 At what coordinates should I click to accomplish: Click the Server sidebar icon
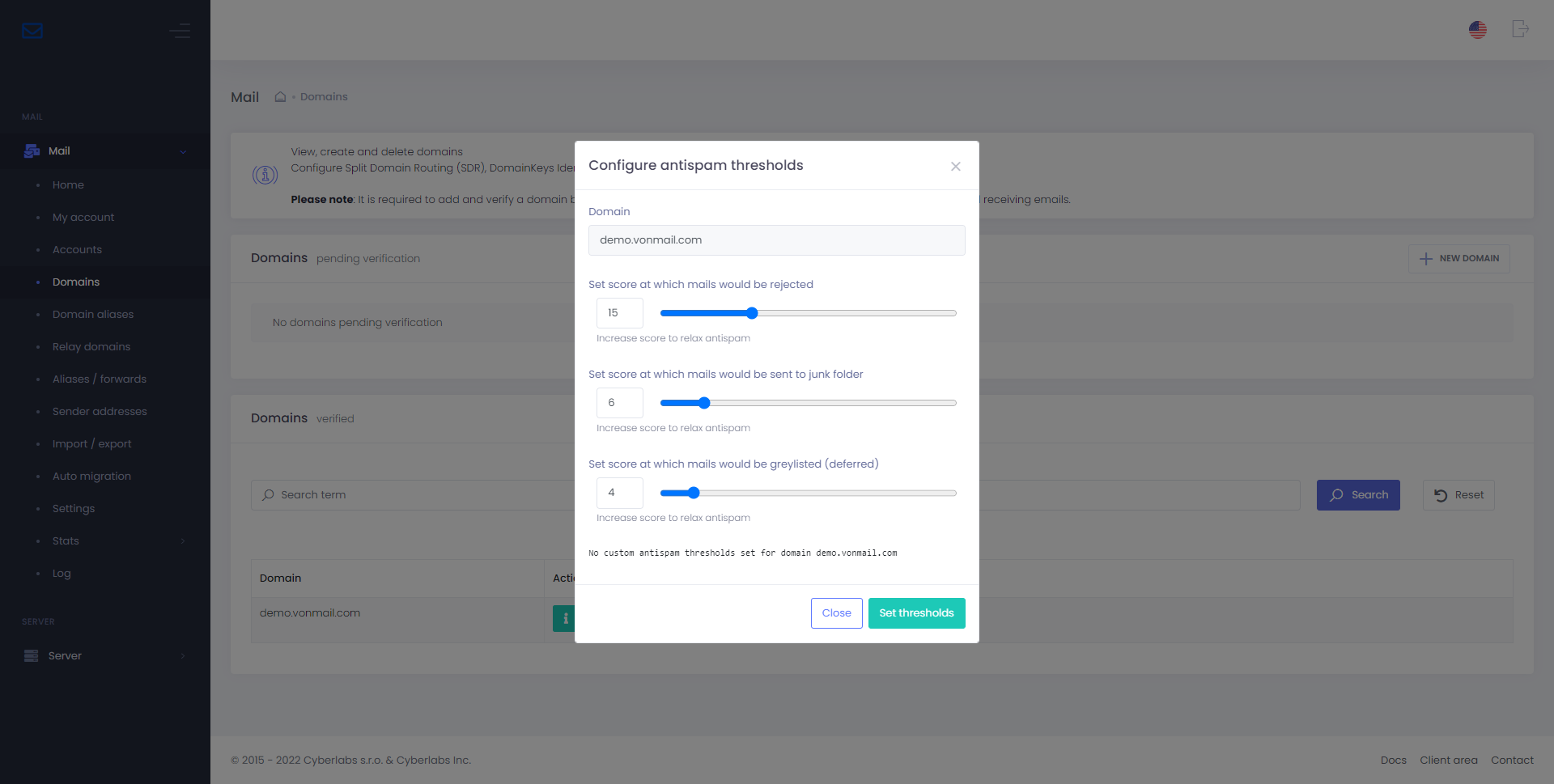click(x=32, y=656)
